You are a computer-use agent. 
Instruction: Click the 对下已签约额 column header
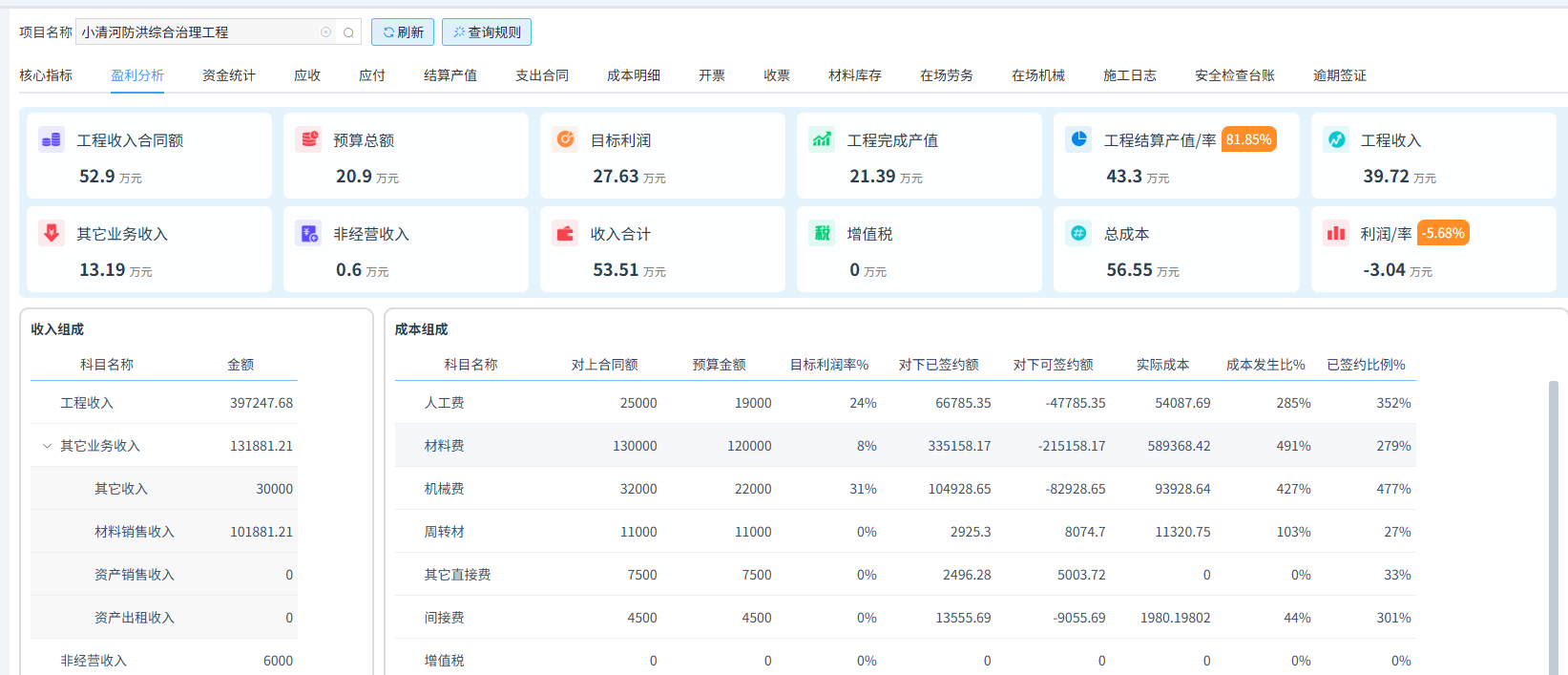(x=939, y=365)
